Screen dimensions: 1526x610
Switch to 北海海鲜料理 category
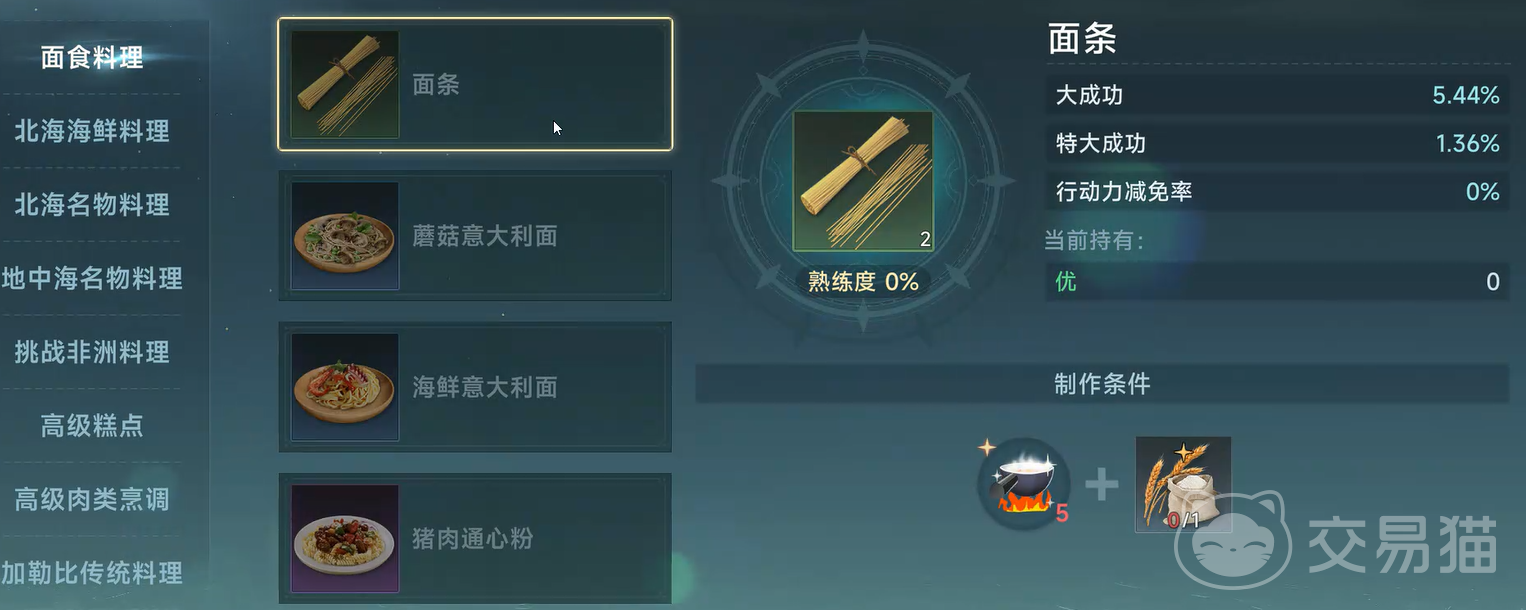pos(92,131)
